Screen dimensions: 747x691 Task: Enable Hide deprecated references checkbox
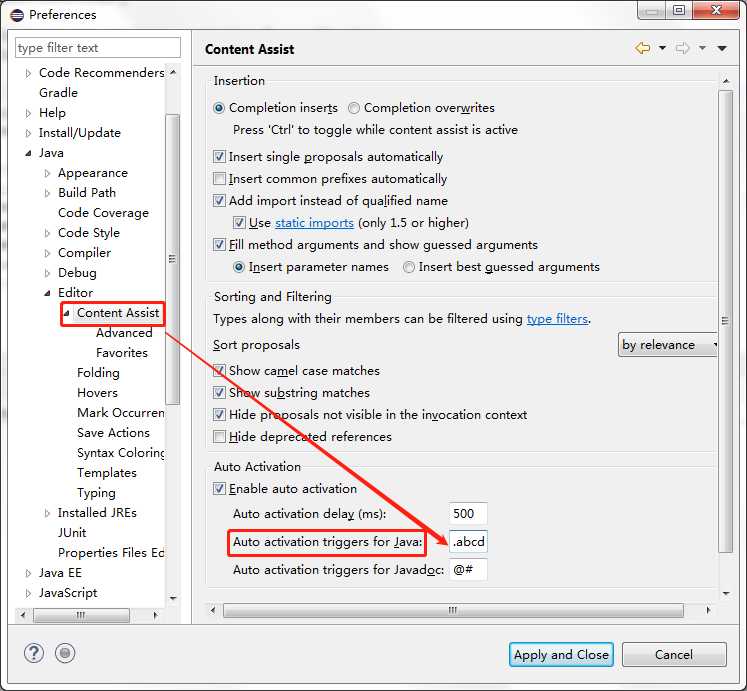[x=219, y=436]
